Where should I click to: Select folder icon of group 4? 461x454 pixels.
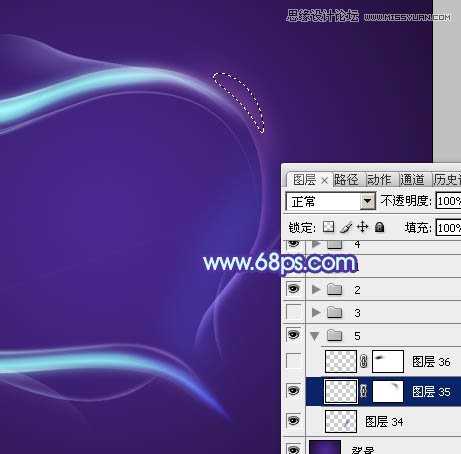335,245
